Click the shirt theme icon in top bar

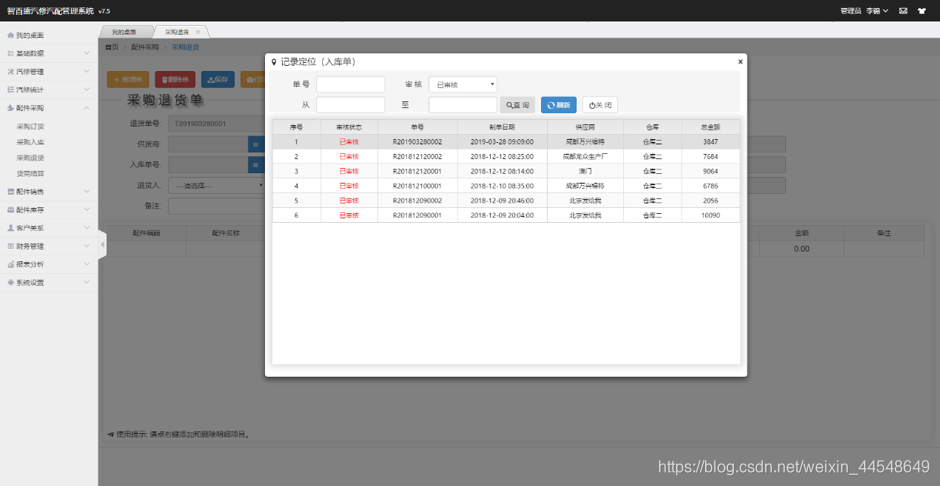click(x=921, y=11)
